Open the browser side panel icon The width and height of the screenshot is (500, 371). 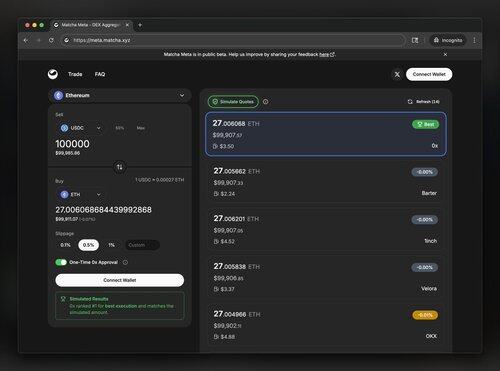(x=415, y=40)
